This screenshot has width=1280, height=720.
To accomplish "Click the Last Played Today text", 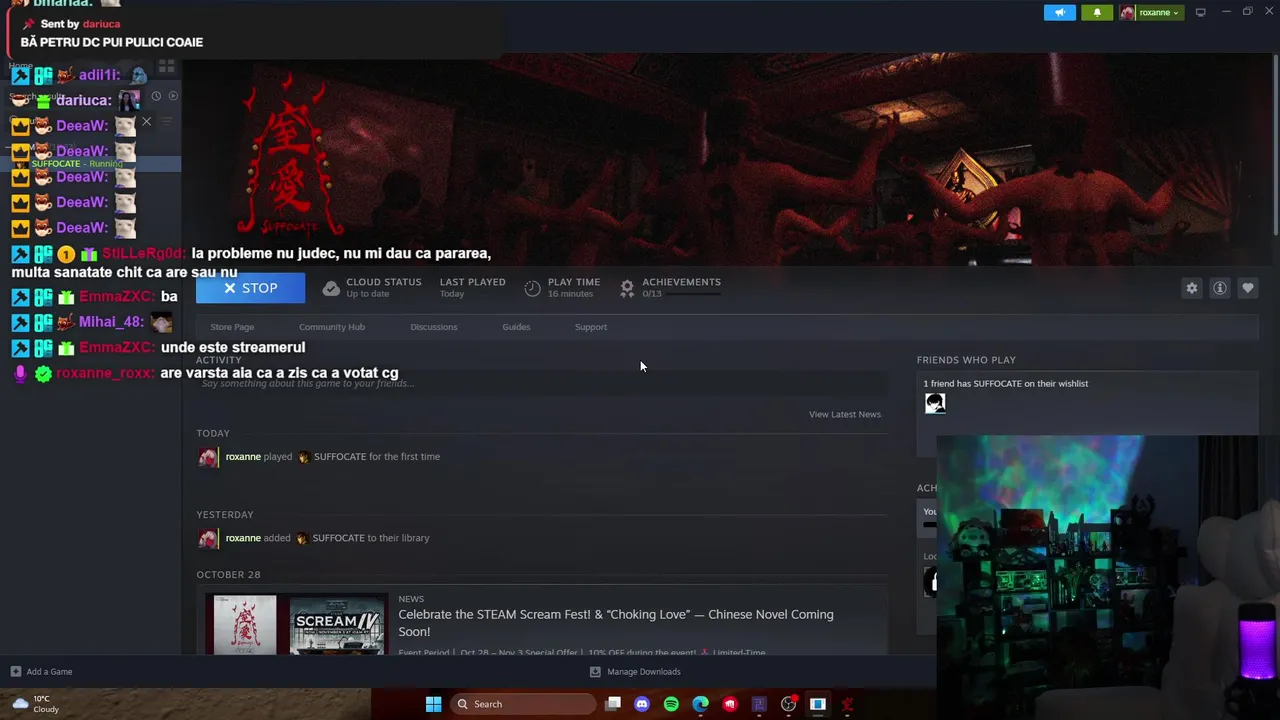I will (472, 288).
